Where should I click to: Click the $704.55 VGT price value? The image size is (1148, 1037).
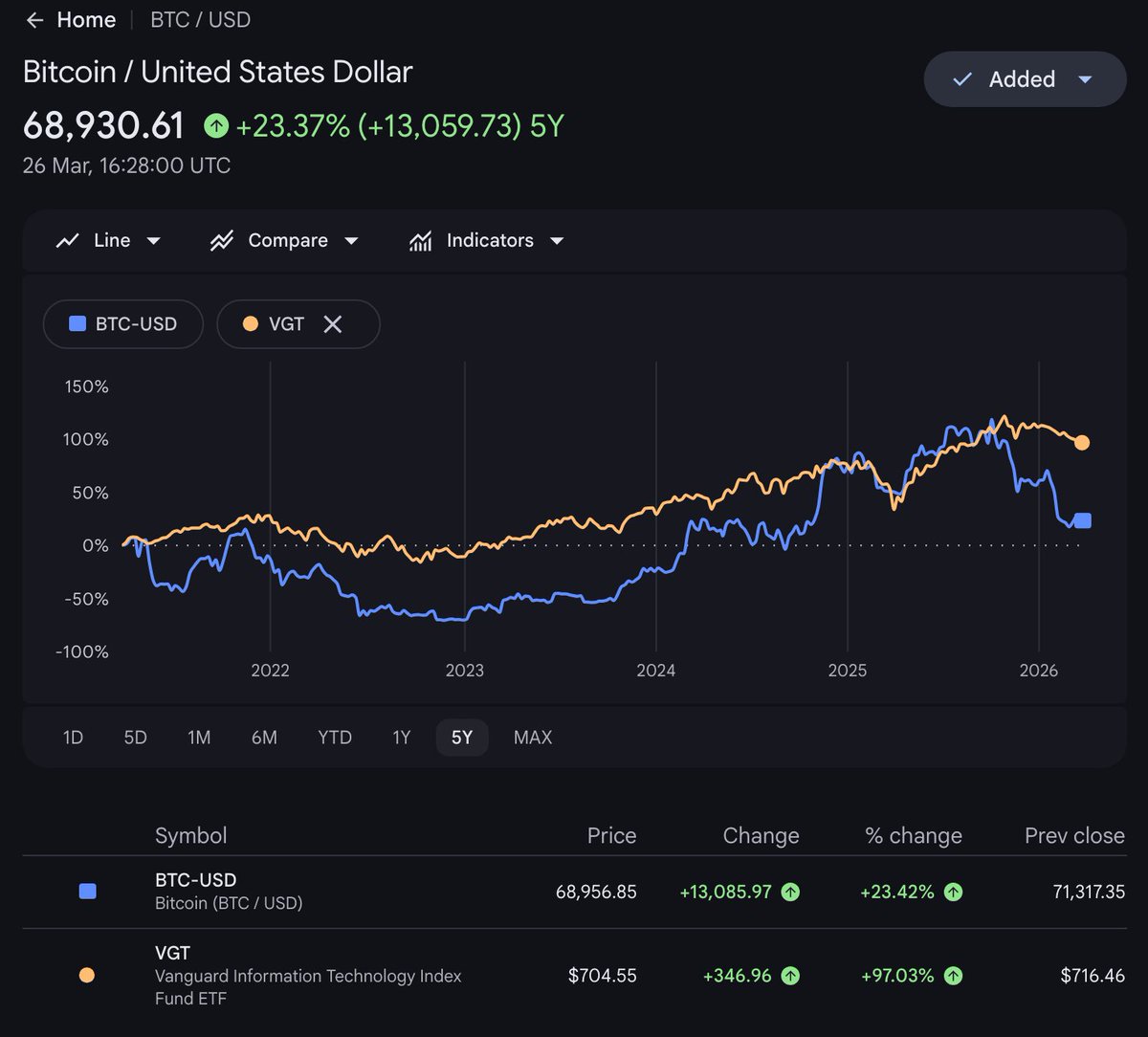tap(602, 976)
